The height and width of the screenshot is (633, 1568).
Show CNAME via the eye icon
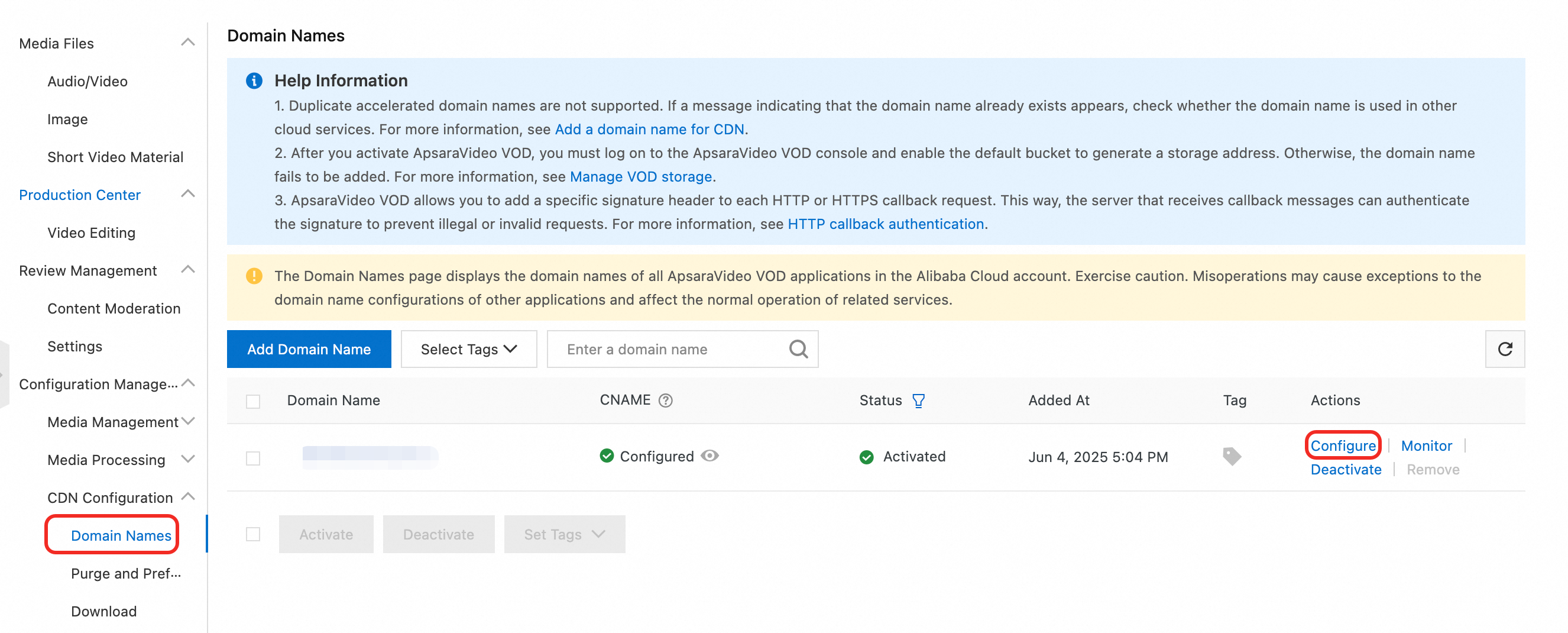tap(709, 456)
